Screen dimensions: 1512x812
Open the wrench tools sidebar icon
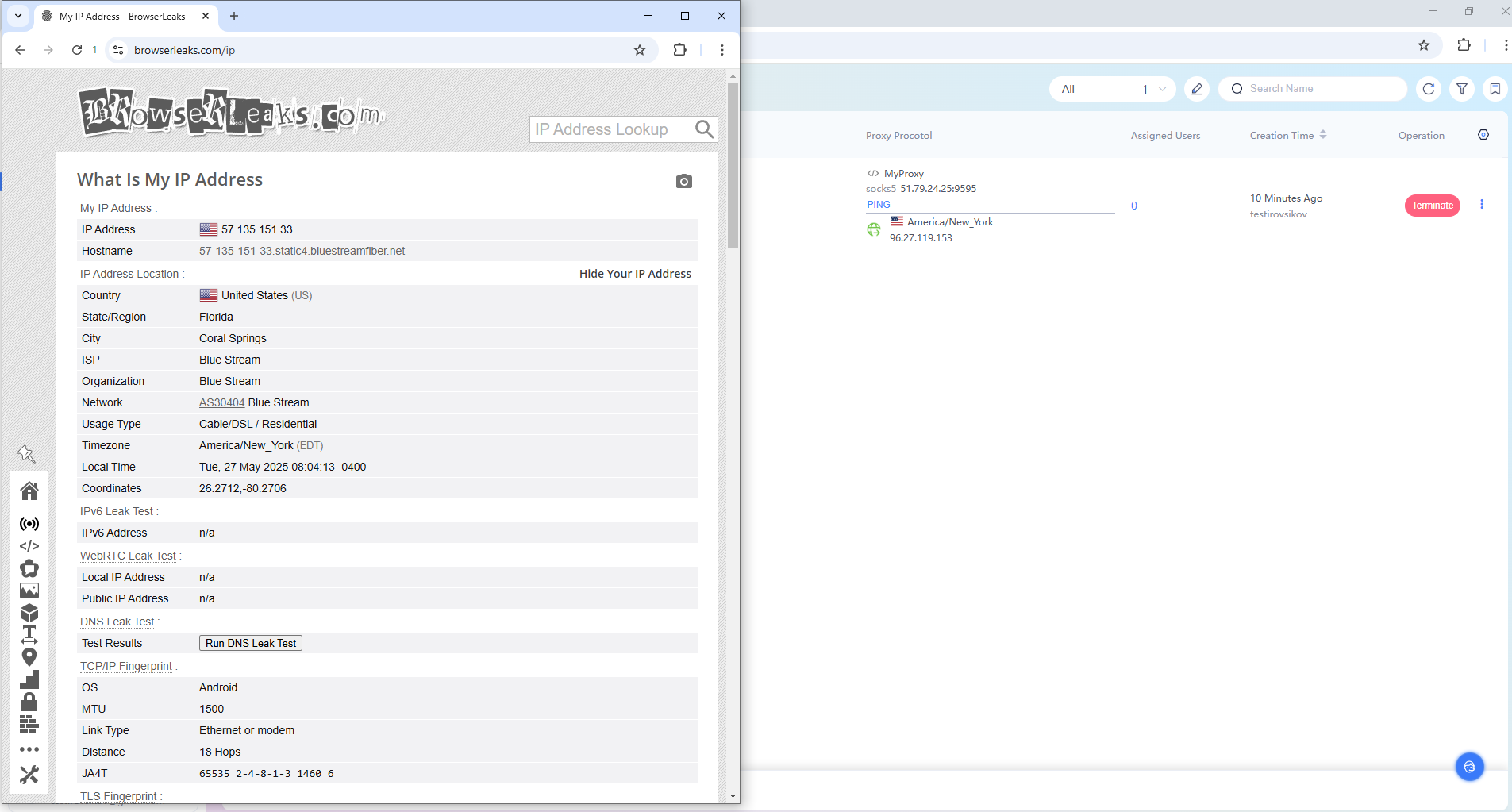pos(29,775)
